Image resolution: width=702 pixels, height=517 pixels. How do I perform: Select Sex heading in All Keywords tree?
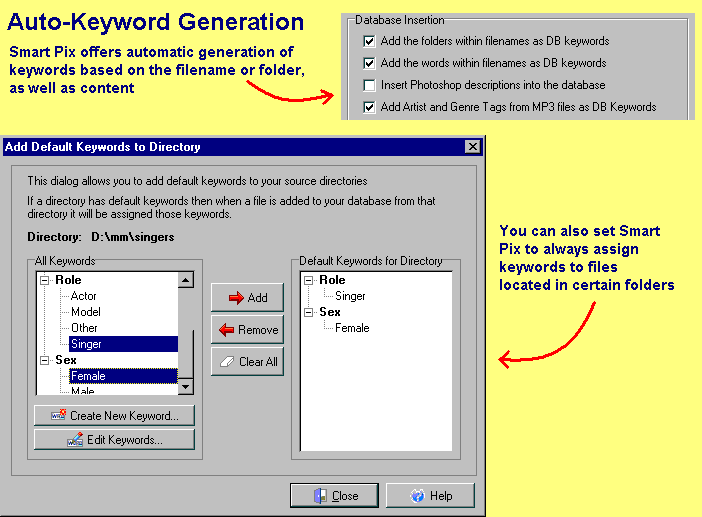pyautogui.click(x=65, y=360)
